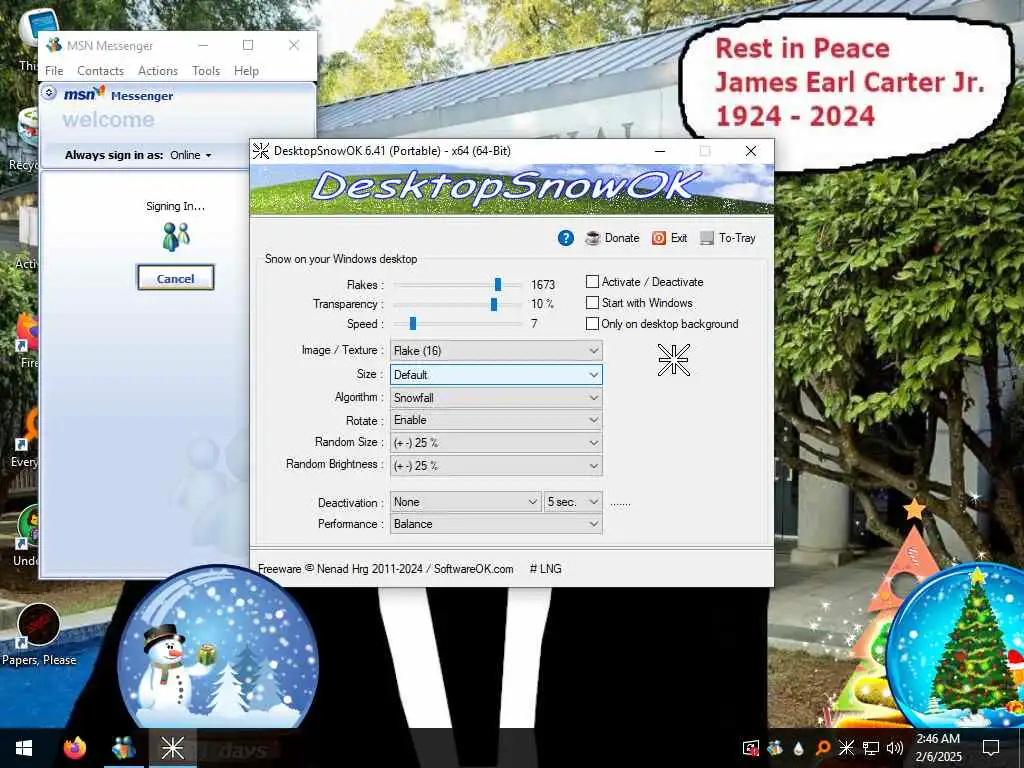Image resolution: width=1024 pixels, height=768 pixels.
Task: Open the network status tray icon
Action: [x=871, y=748]
